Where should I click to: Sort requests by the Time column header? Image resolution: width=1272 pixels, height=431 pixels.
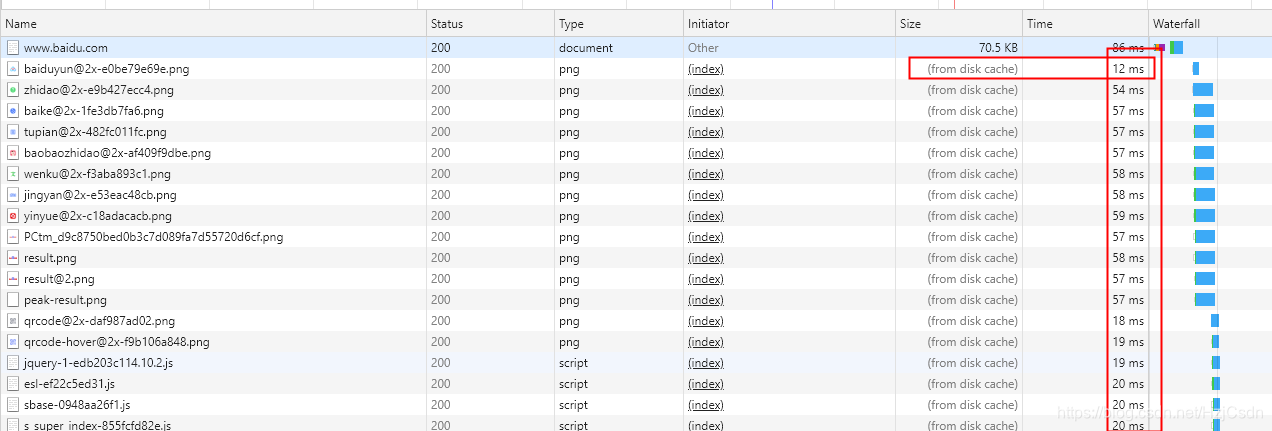pos(1086,24)
